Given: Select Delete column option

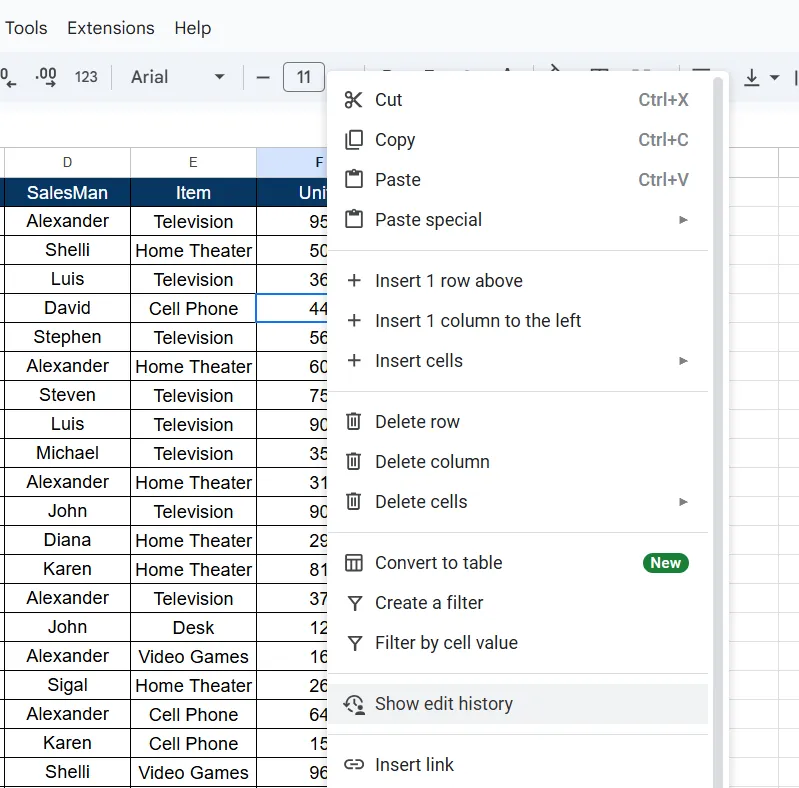Looking at the screenshot, I should coord(517,461).
